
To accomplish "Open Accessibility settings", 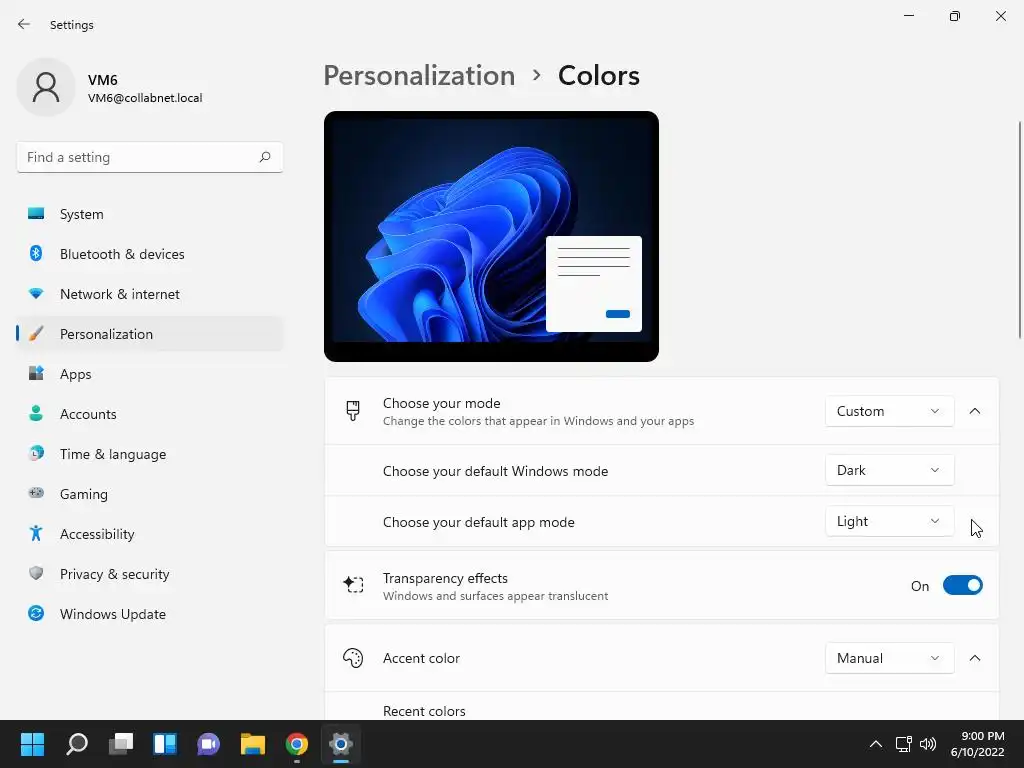I will click(150, 534).
